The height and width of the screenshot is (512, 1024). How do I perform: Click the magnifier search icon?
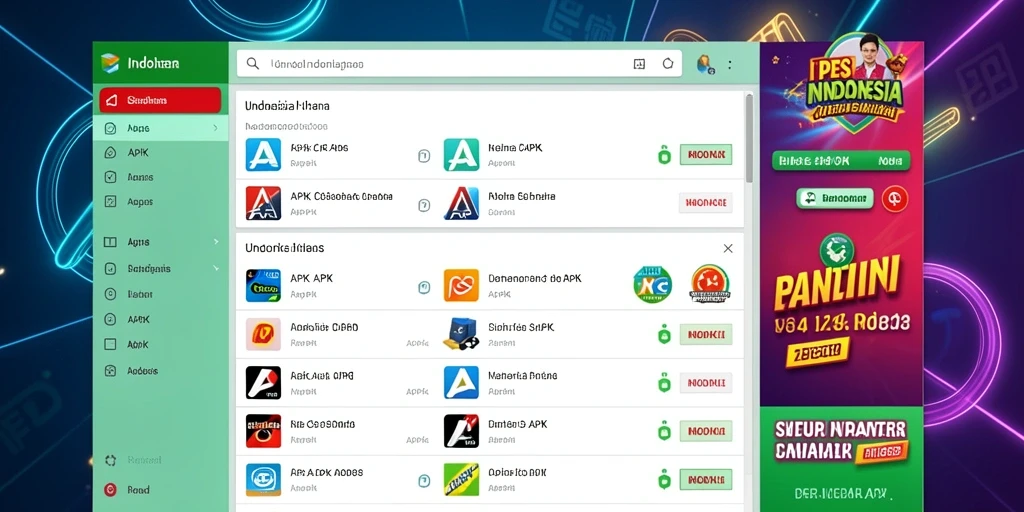coord(252,64)
